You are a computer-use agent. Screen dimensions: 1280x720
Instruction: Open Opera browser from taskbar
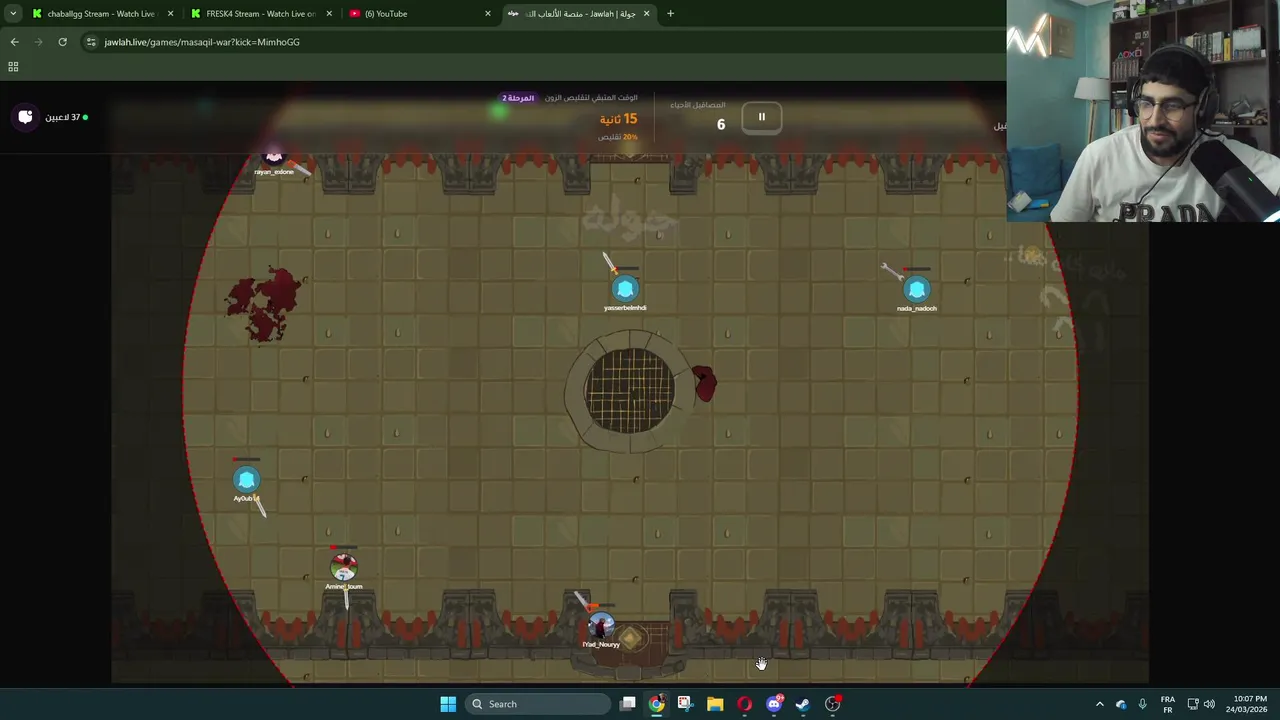744,704
